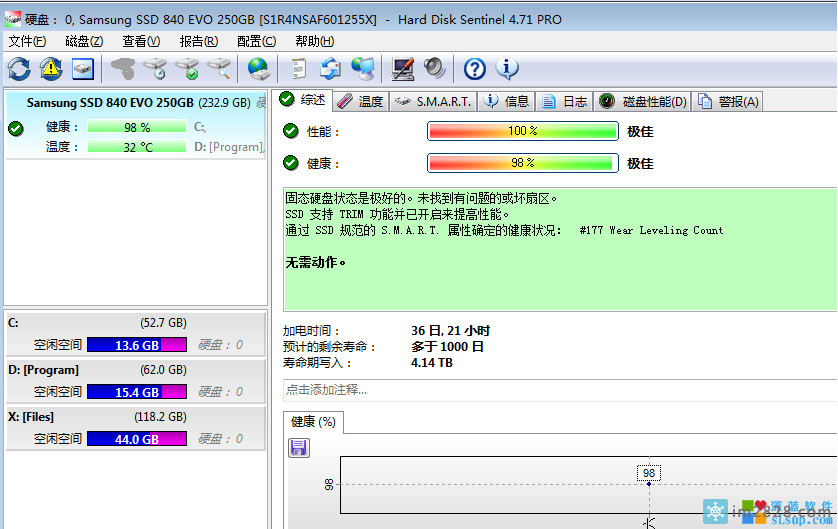Click the disk with green checkmark icon
Screen dimensions: 838x529
(x=188, y=69)
